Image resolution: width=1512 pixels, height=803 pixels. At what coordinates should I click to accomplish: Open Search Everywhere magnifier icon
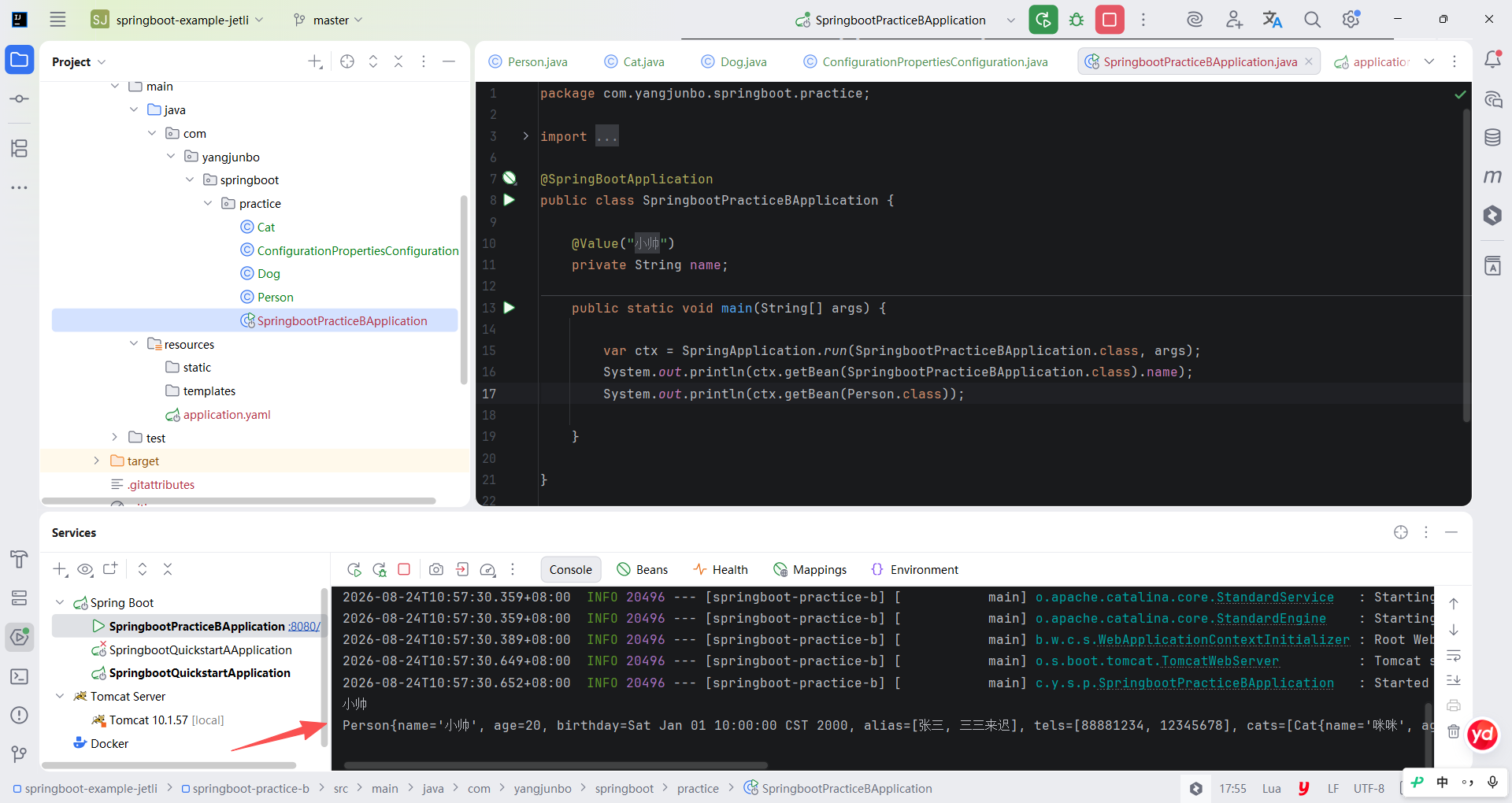pyautogui.click(x=1312, y=20)
